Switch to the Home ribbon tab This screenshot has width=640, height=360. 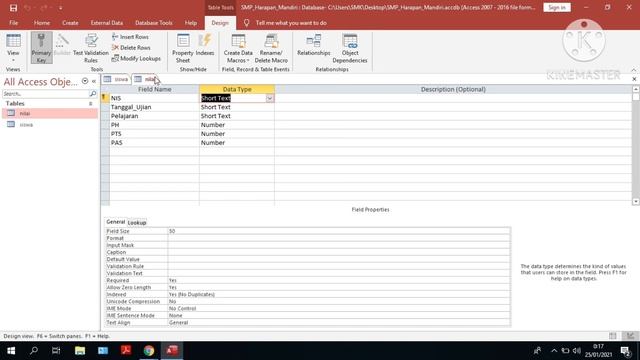point(42,23)
